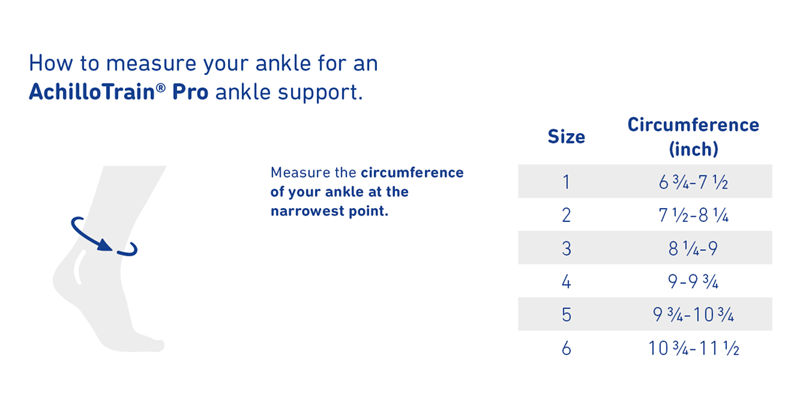The width and height of the screenshot is (800, 400).
Task: Click the 9 ¾-10 ¾ circumference value
Action: click(693, 315)
